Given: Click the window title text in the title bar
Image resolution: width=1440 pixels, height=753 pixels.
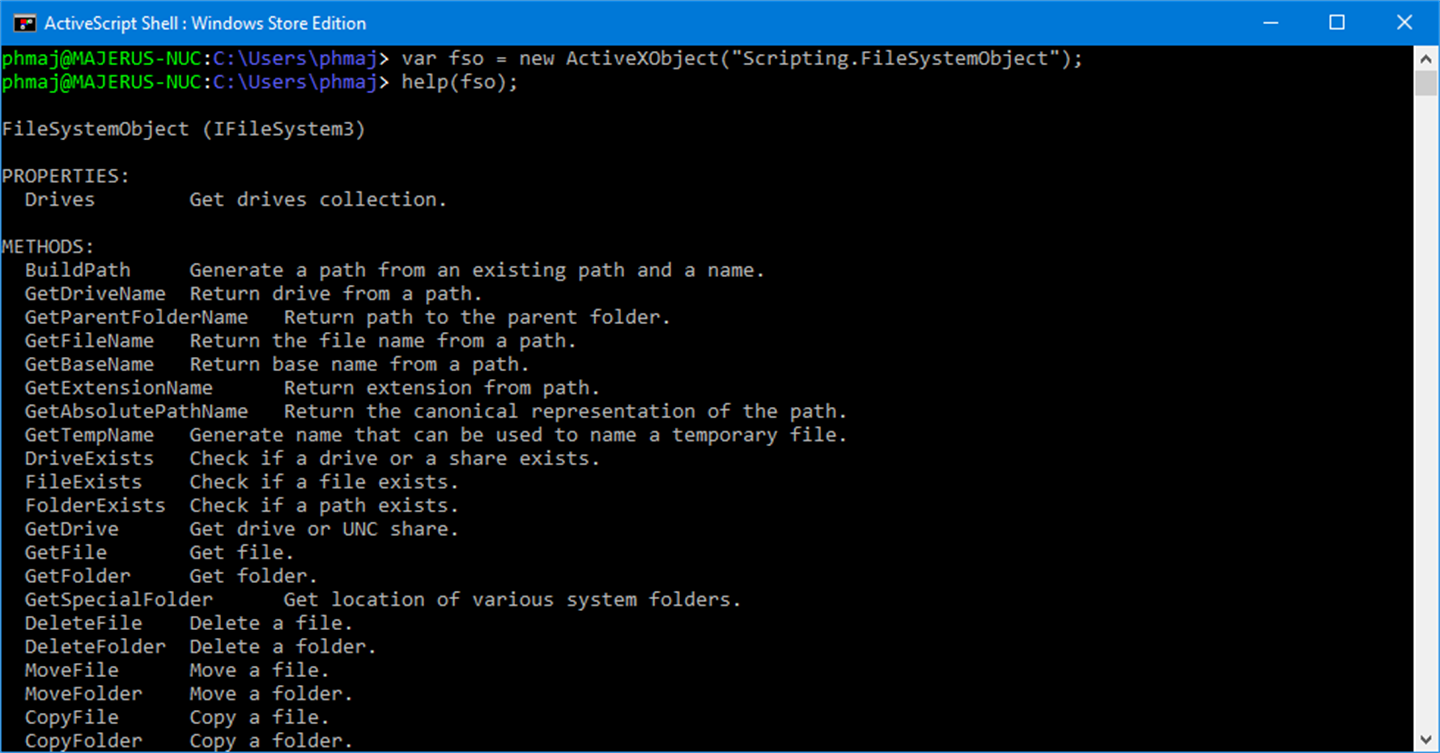Looking at the screenshot, I should tap(205, 22).
